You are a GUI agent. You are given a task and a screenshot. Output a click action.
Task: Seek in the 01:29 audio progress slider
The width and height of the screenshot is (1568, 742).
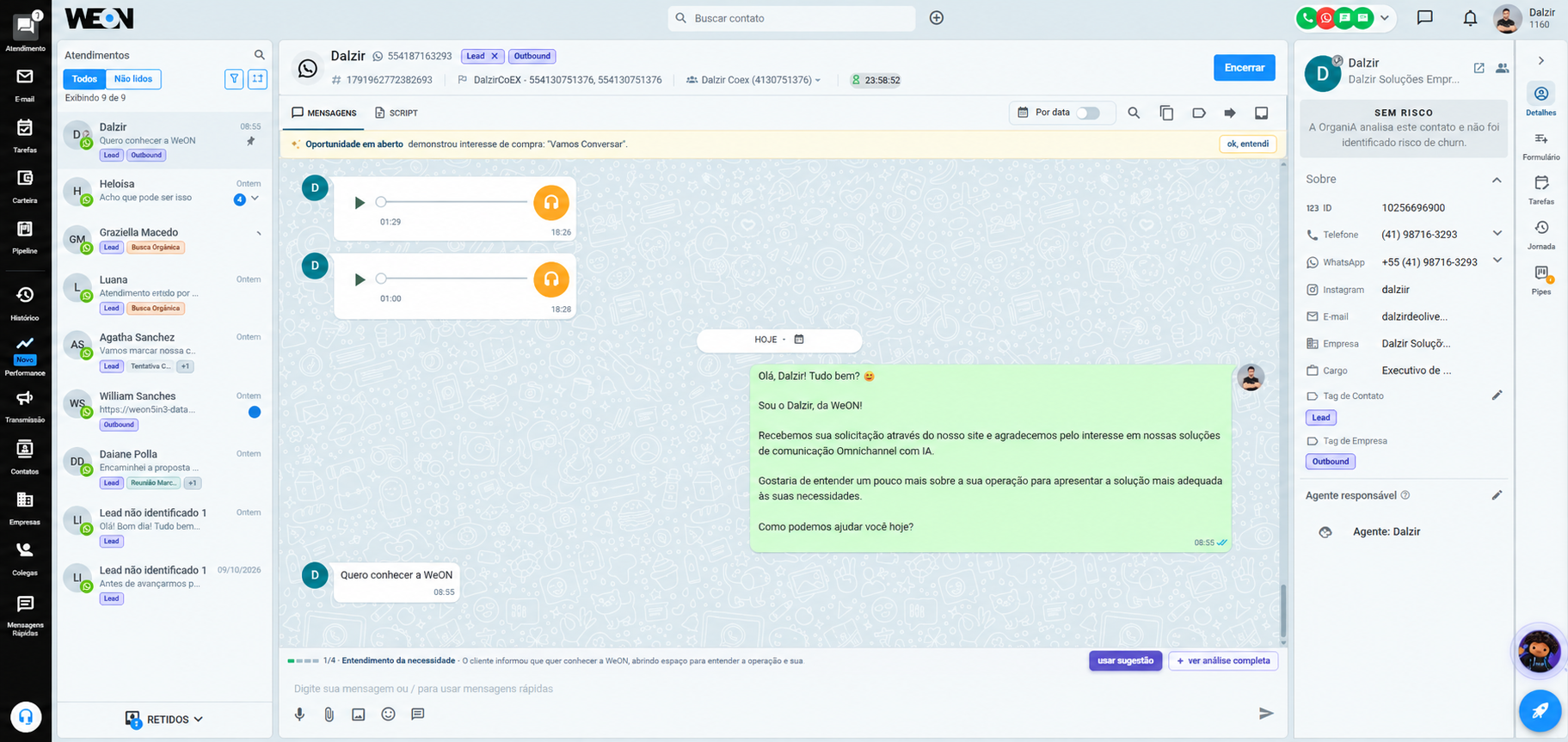453,202
